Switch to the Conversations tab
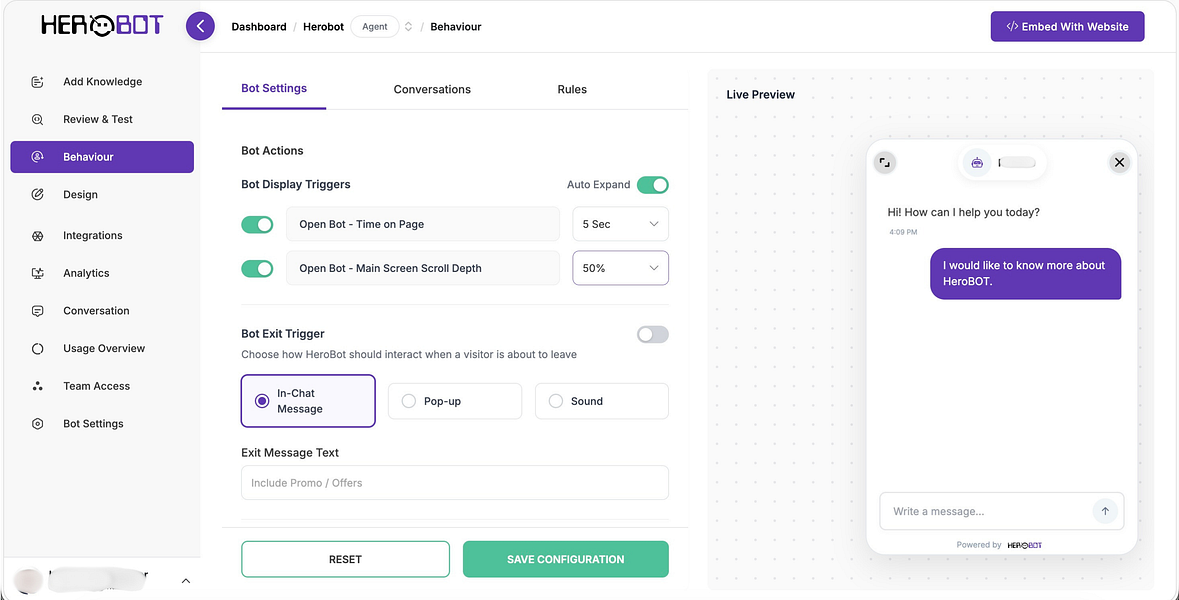Viewport: 1179px width, 600px height. pos(432,89)
